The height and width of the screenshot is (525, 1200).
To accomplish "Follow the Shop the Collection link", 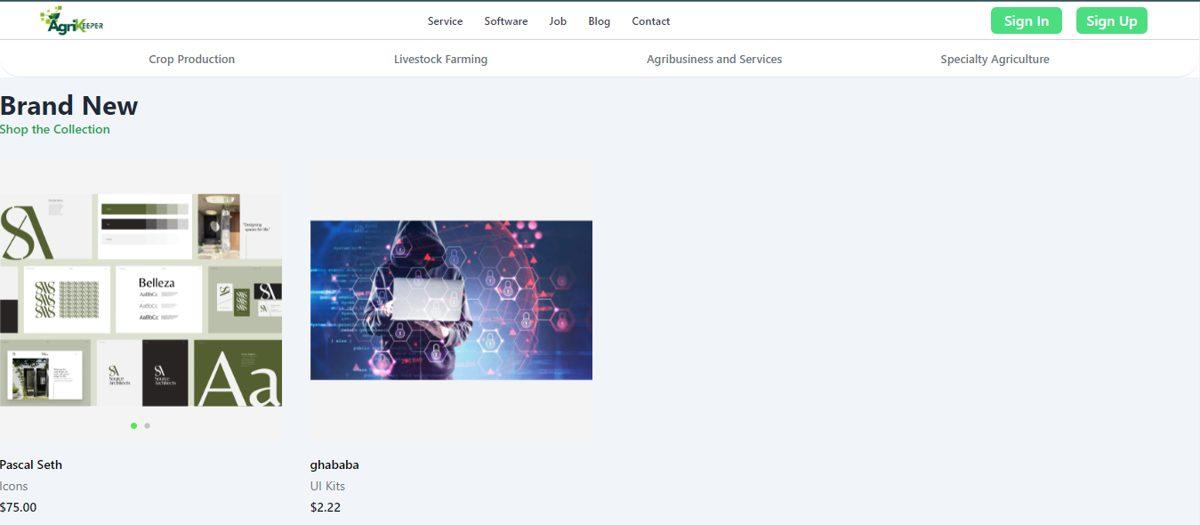I will coord(55,129).
